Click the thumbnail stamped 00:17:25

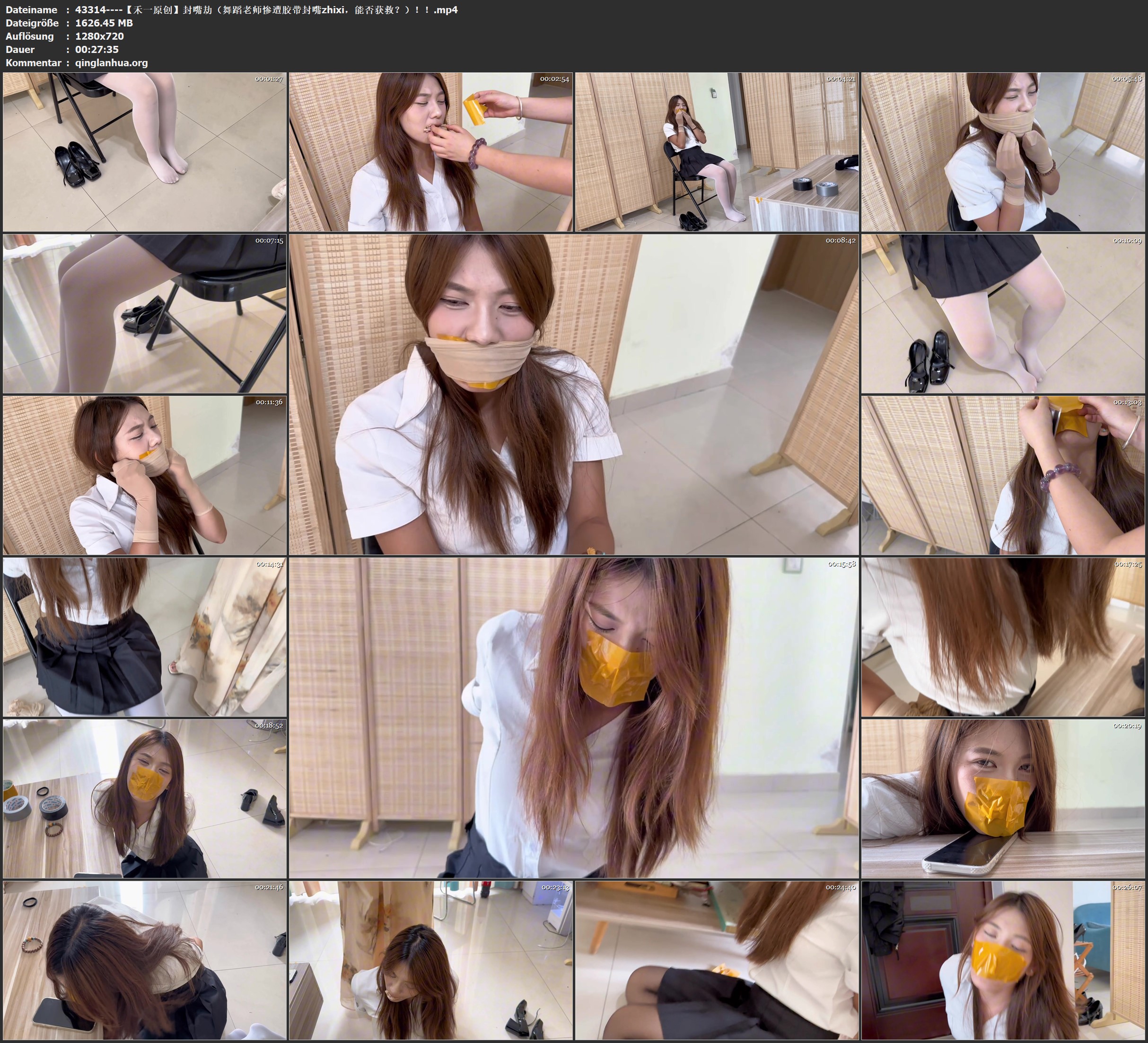(x=1003, y=637)
